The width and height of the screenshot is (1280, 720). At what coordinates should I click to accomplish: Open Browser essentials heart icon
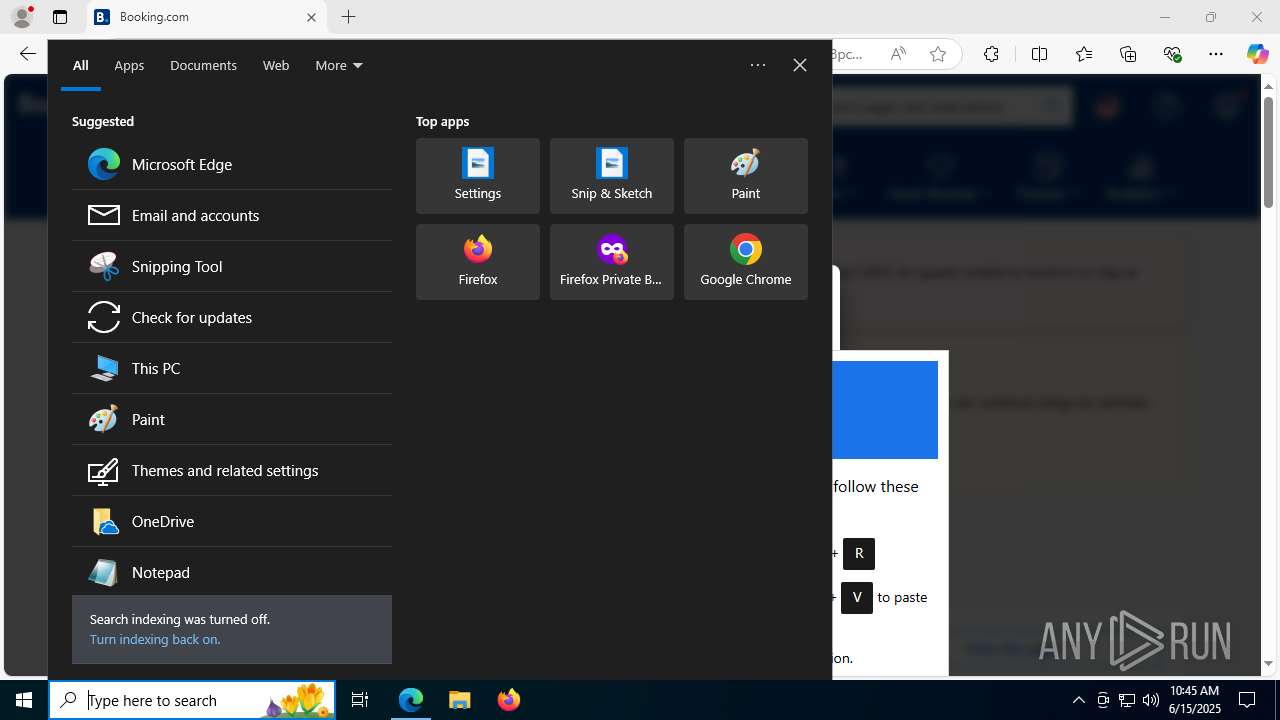[x=1172, y=54]
